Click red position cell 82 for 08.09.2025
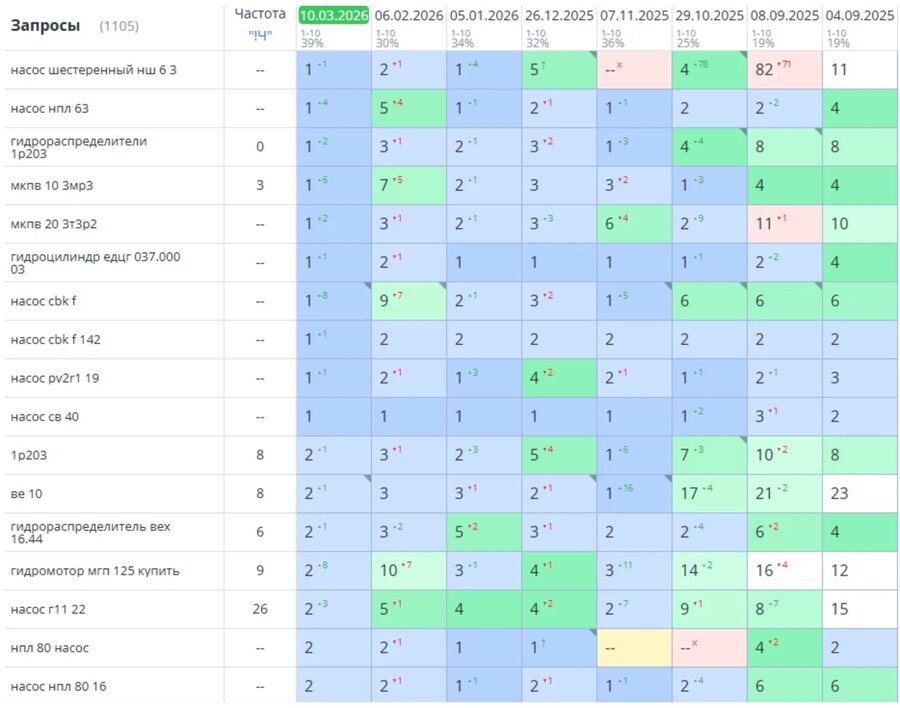 [785, 70]
